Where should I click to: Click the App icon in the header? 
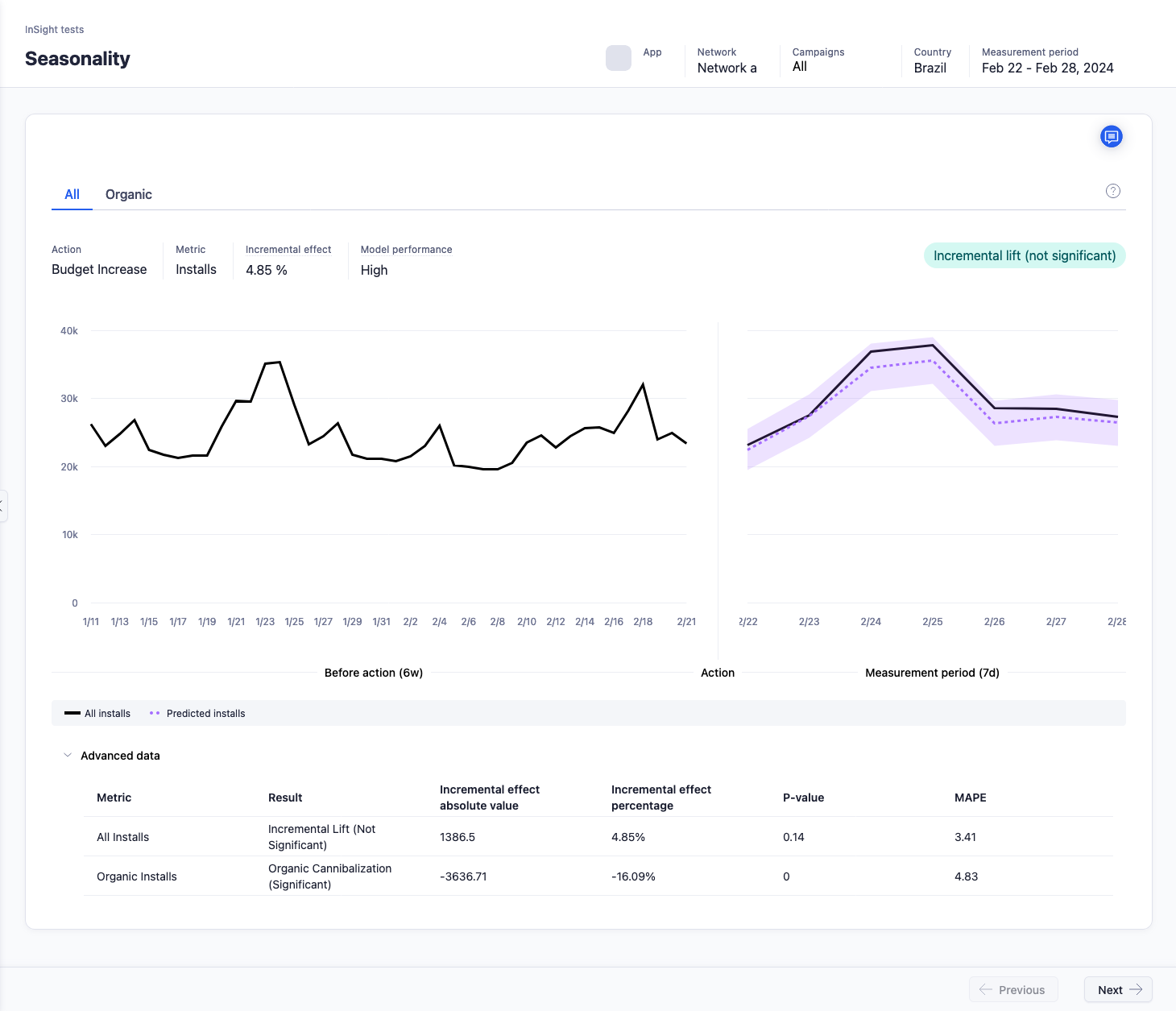(x=618, y=58)
